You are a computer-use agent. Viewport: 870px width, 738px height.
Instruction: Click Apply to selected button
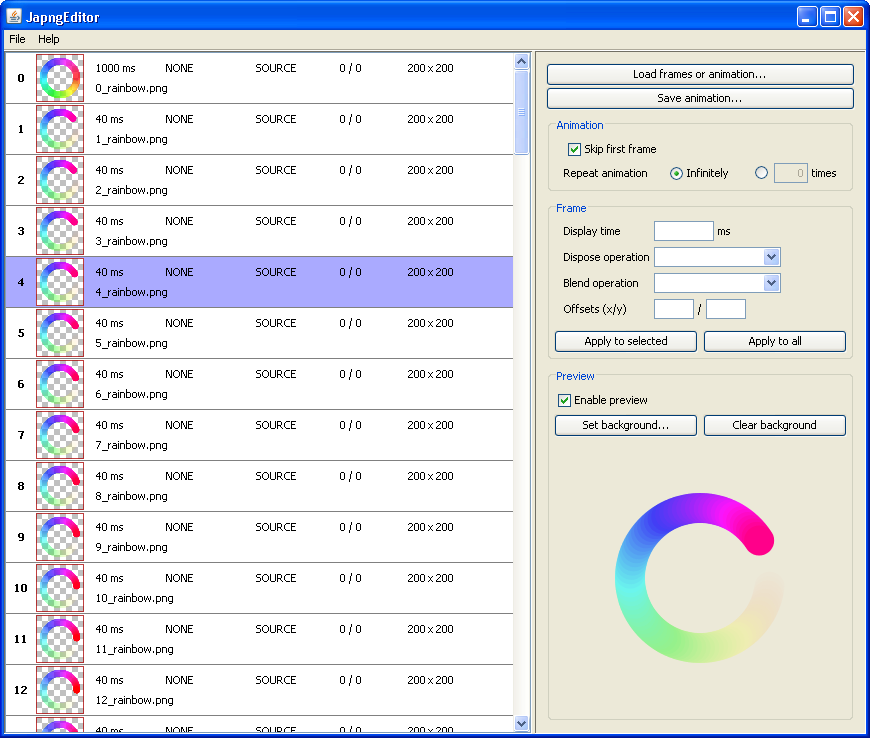626,341
